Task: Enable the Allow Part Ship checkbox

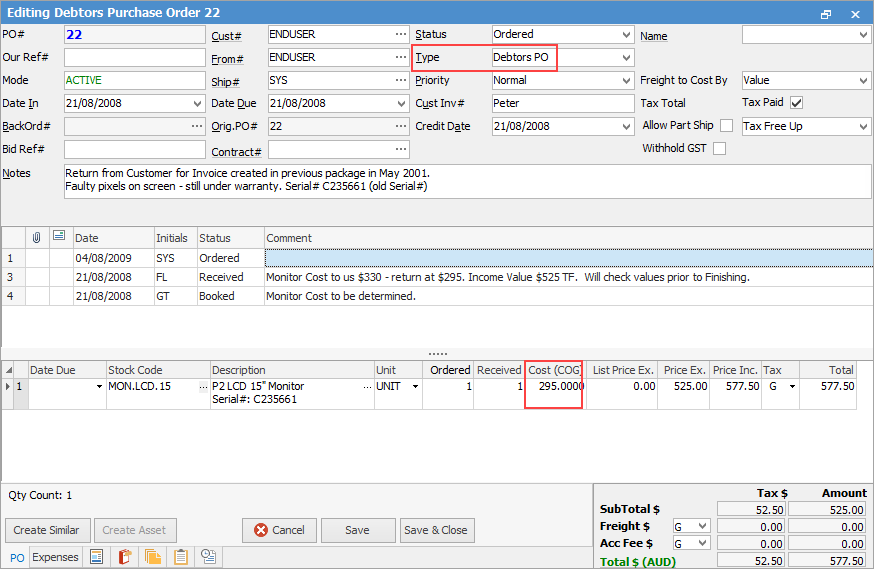Action: pyautogui.click(x=726, y=126)
